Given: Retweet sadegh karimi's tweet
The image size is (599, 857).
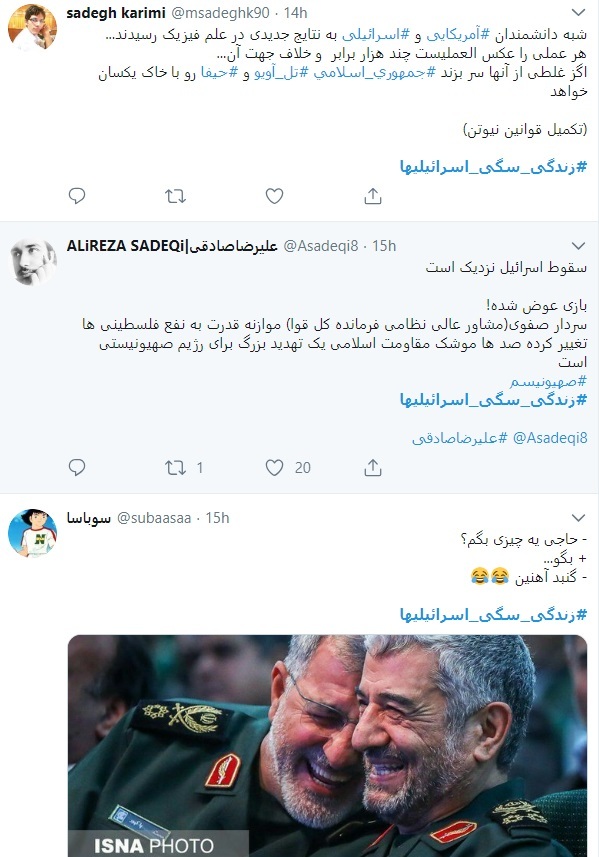Looking at the screenshot, I should click(x=175, y=196).
